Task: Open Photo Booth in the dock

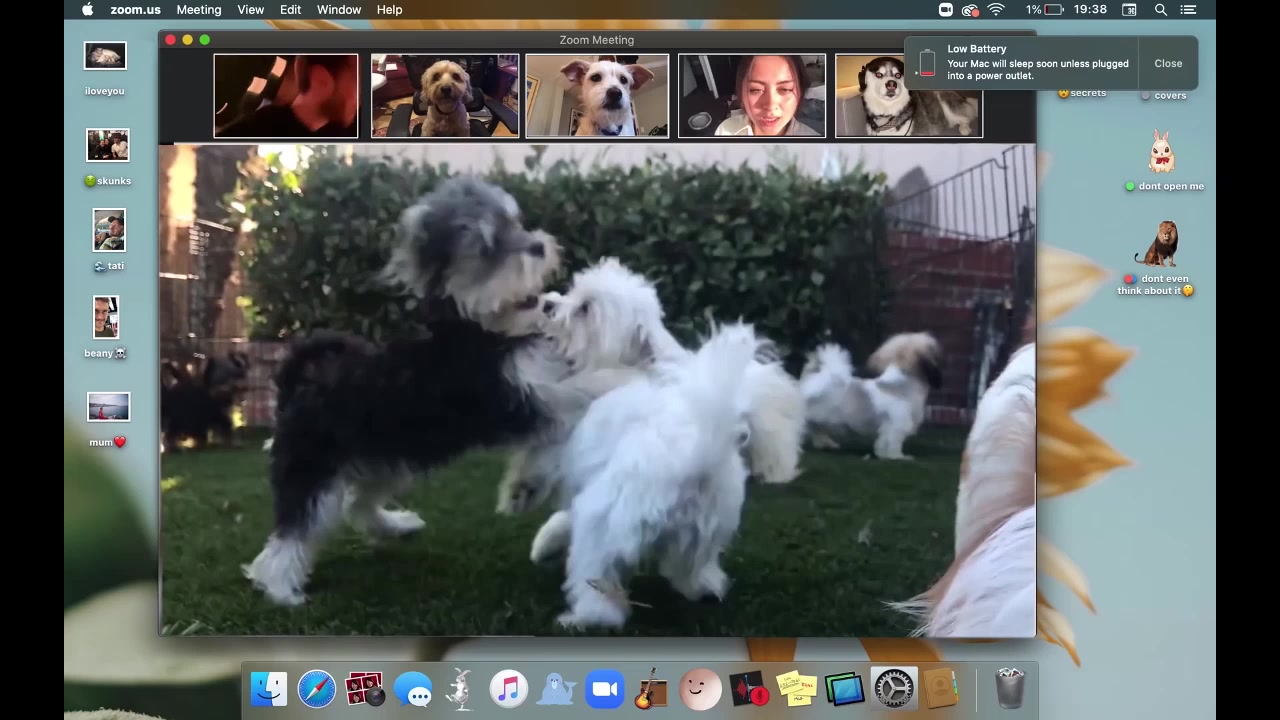Action: pos(364,689)
